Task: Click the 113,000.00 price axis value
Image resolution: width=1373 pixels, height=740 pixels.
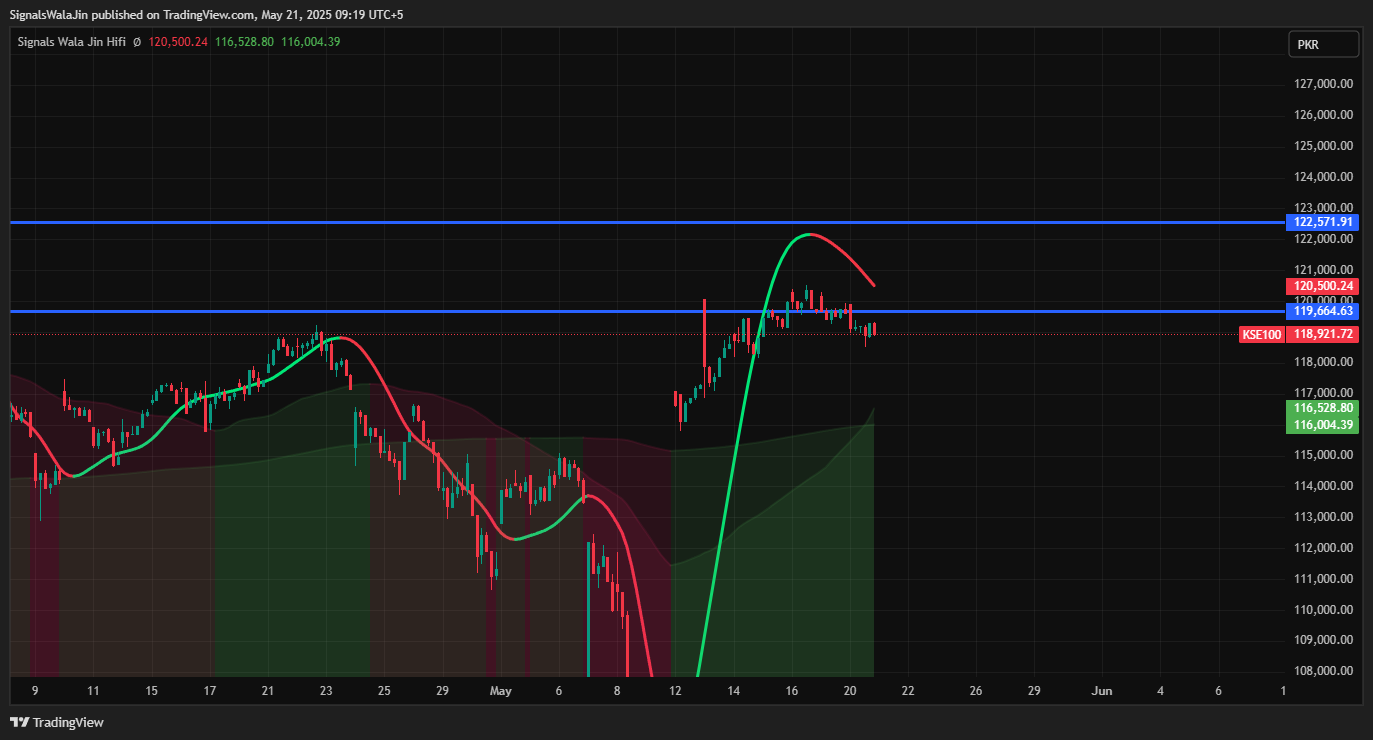Action: tap(1323, 517)
